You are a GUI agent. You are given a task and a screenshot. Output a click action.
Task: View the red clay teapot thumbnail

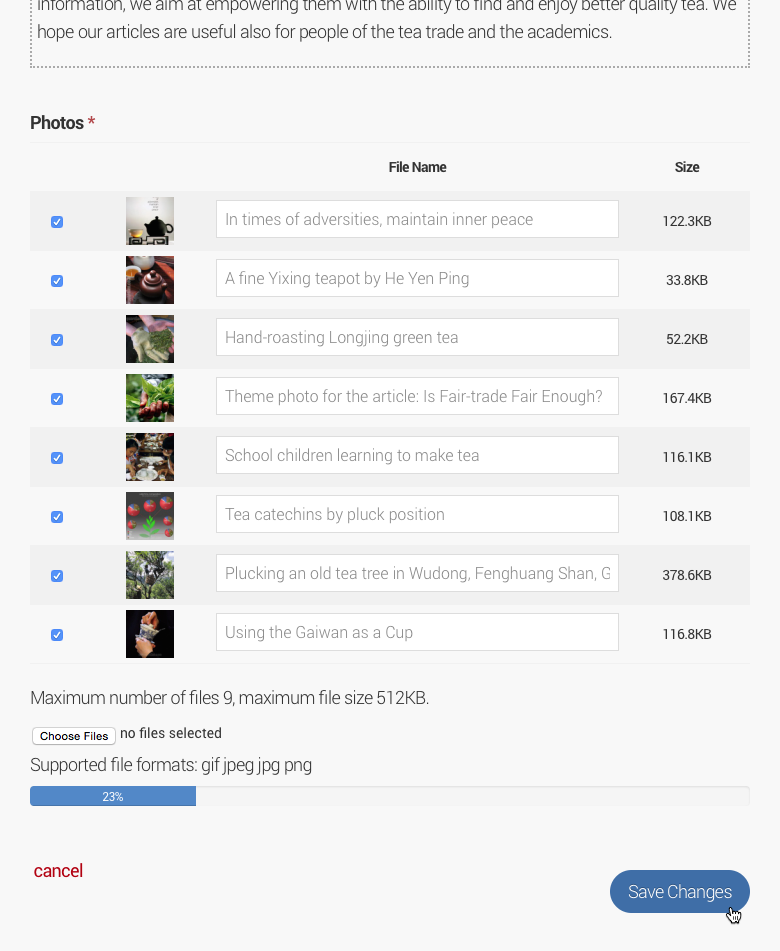[149, 280]
